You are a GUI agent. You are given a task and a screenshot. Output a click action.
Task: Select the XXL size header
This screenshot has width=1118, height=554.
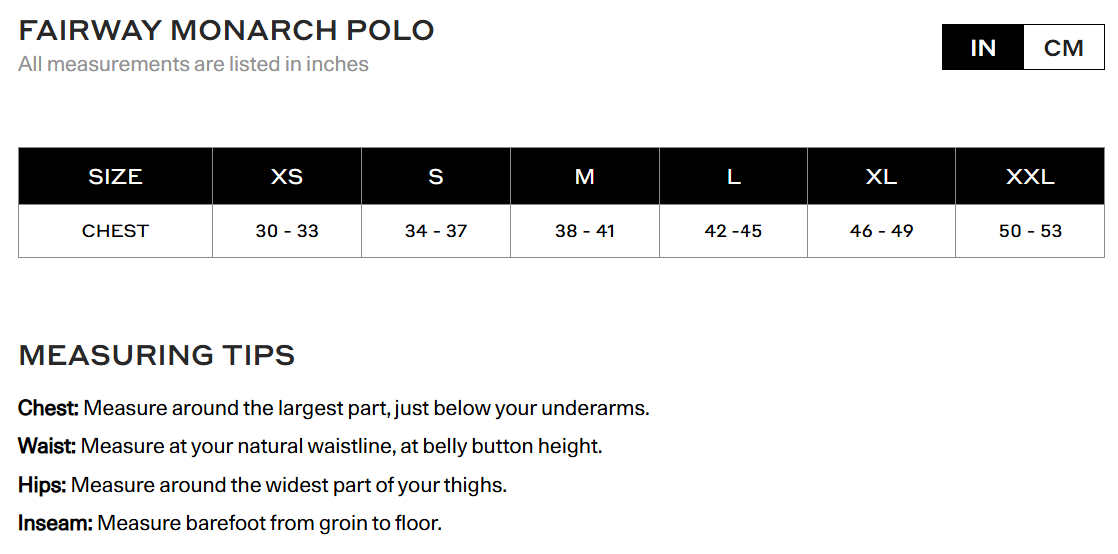1030,177
